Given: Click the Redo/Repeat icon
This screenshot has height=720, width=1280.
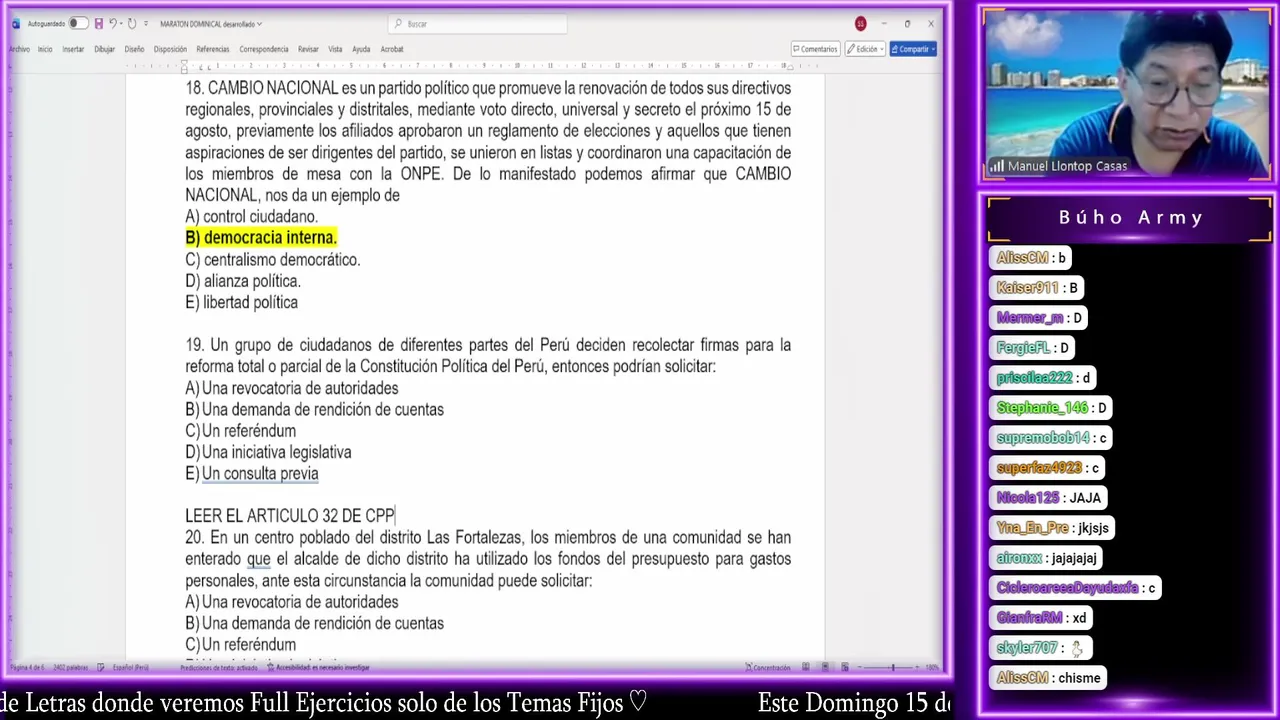Looking at the screenshot, I should (132, 24).
